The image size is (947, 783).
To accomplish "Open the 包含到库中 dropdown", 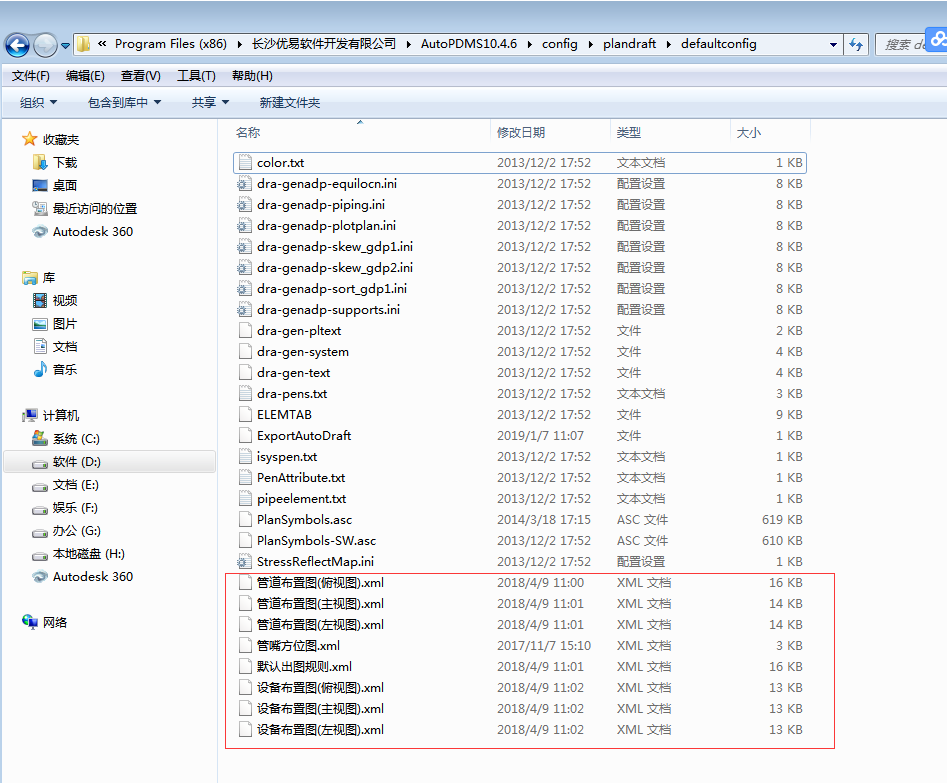I will (123, 102).
